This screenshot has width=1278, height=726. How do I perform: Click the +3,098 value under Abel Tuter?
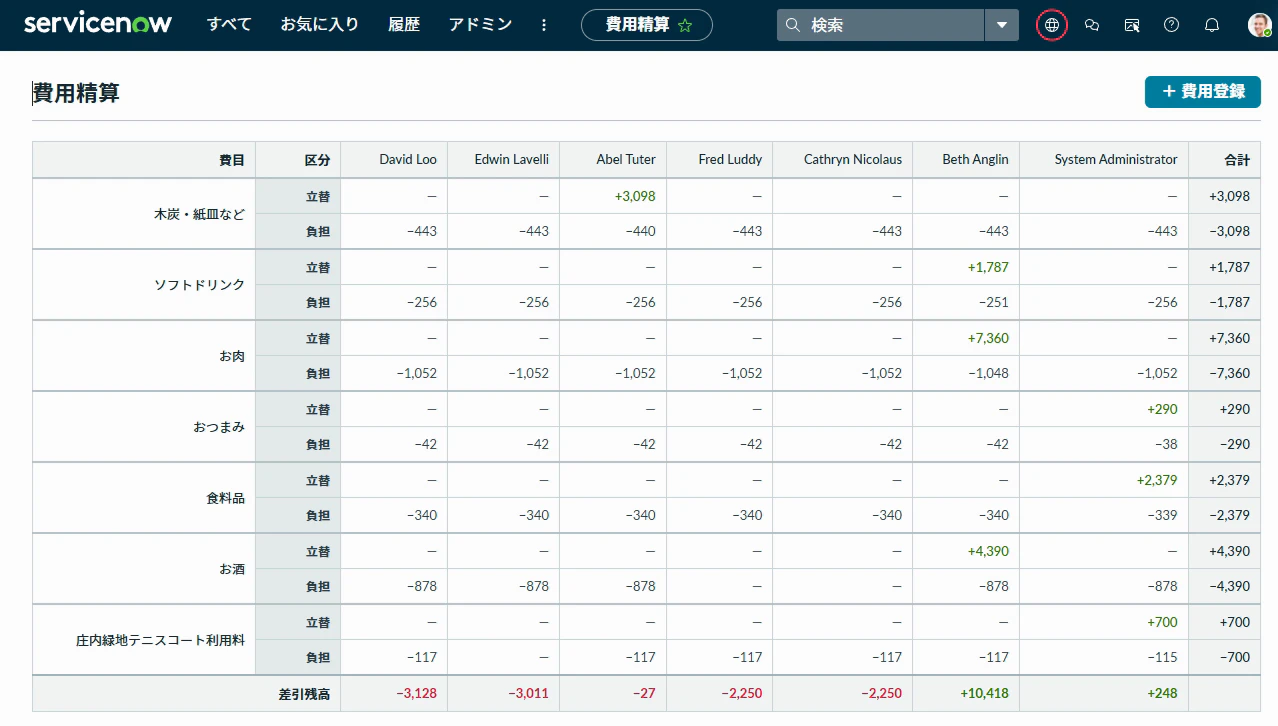pyautogui.click(x=635, y=196)
